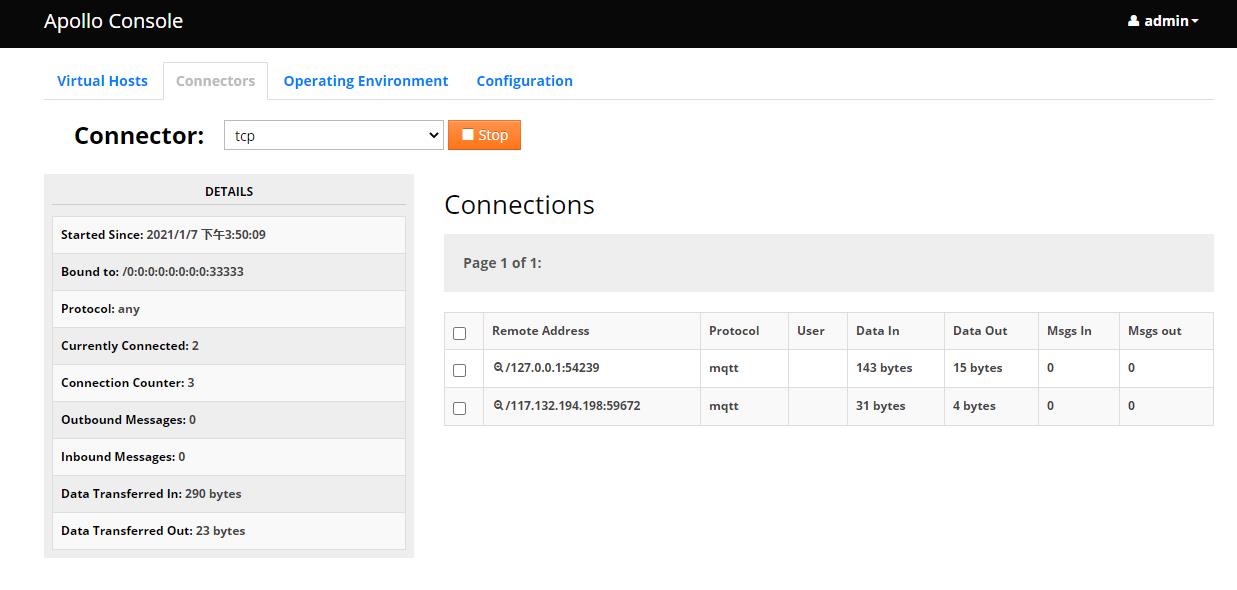Click the magnifier icon beside /127.0.0.1:54239

click(x=498, y=368)
